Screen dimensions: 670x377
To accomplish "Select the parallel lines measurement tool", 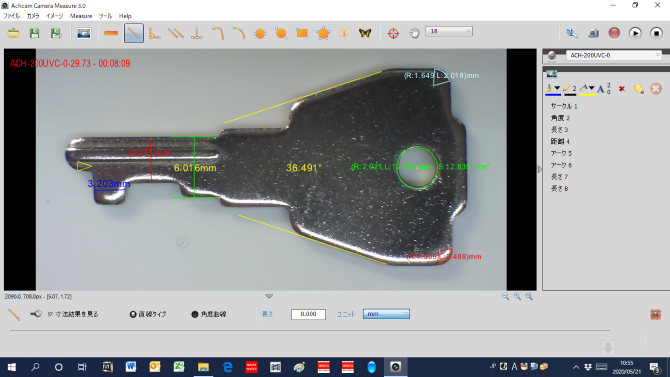I will click(176, 33).
